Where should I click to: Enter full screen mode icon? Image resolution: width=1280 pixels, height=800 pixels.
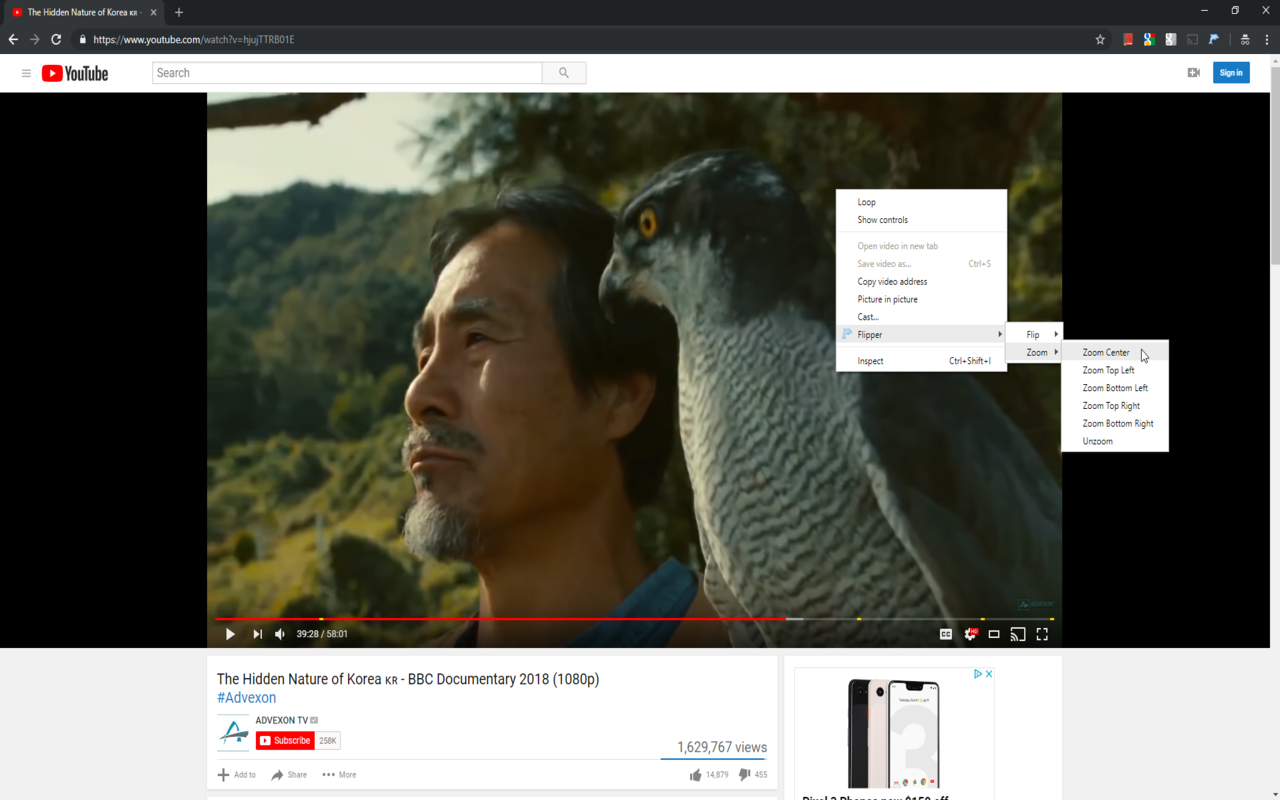click(1042, 634)
